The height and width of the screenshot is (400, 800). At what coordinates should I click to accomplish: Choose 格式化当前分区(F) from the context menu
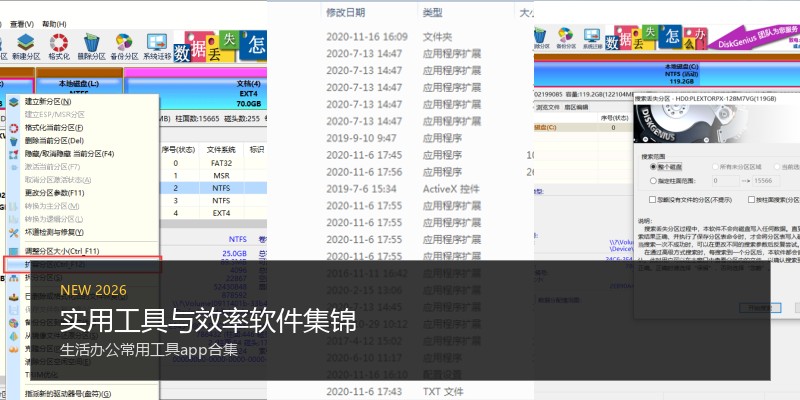[x=54, y=128]
